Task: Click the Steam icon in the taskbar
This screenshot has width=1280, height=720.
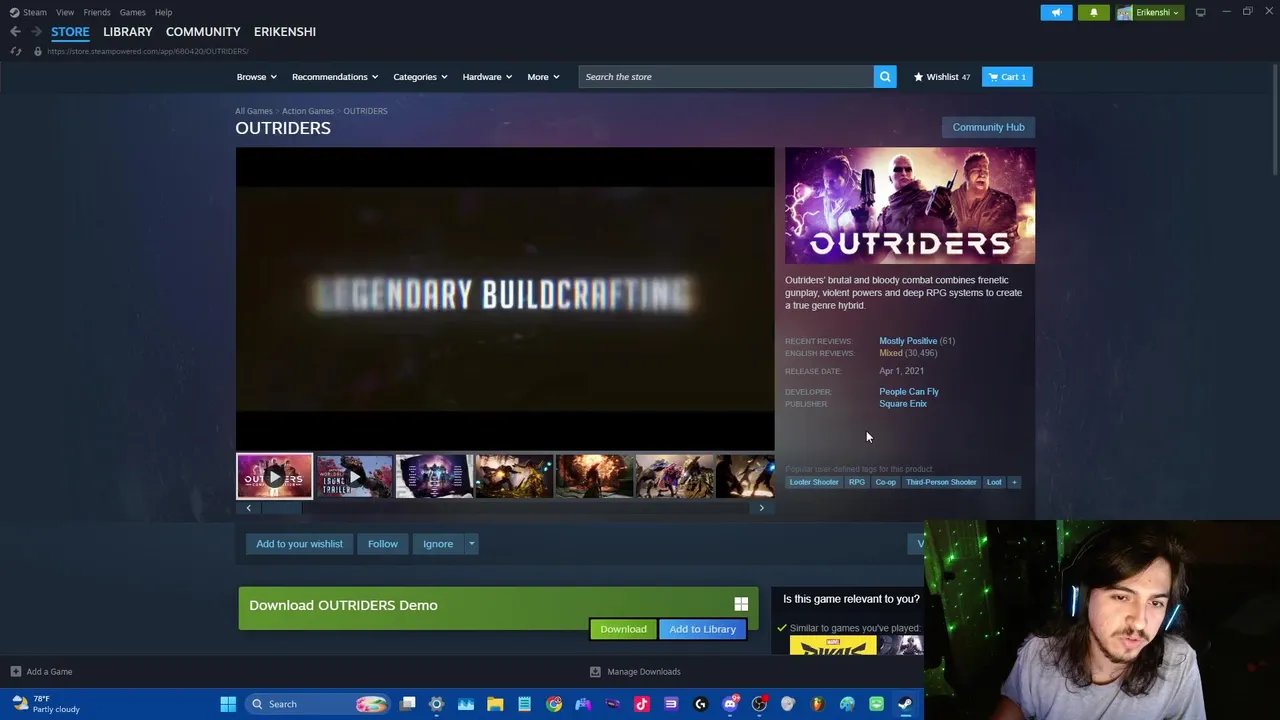Action: (x=905, y=704)
